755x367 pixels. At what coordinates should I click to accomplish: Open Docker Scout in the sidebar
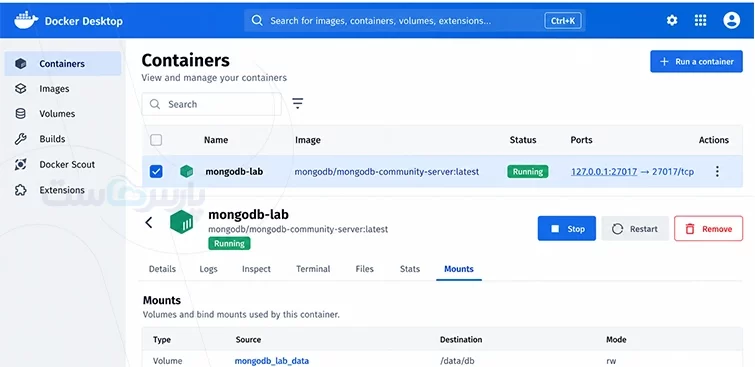[67, 164]
